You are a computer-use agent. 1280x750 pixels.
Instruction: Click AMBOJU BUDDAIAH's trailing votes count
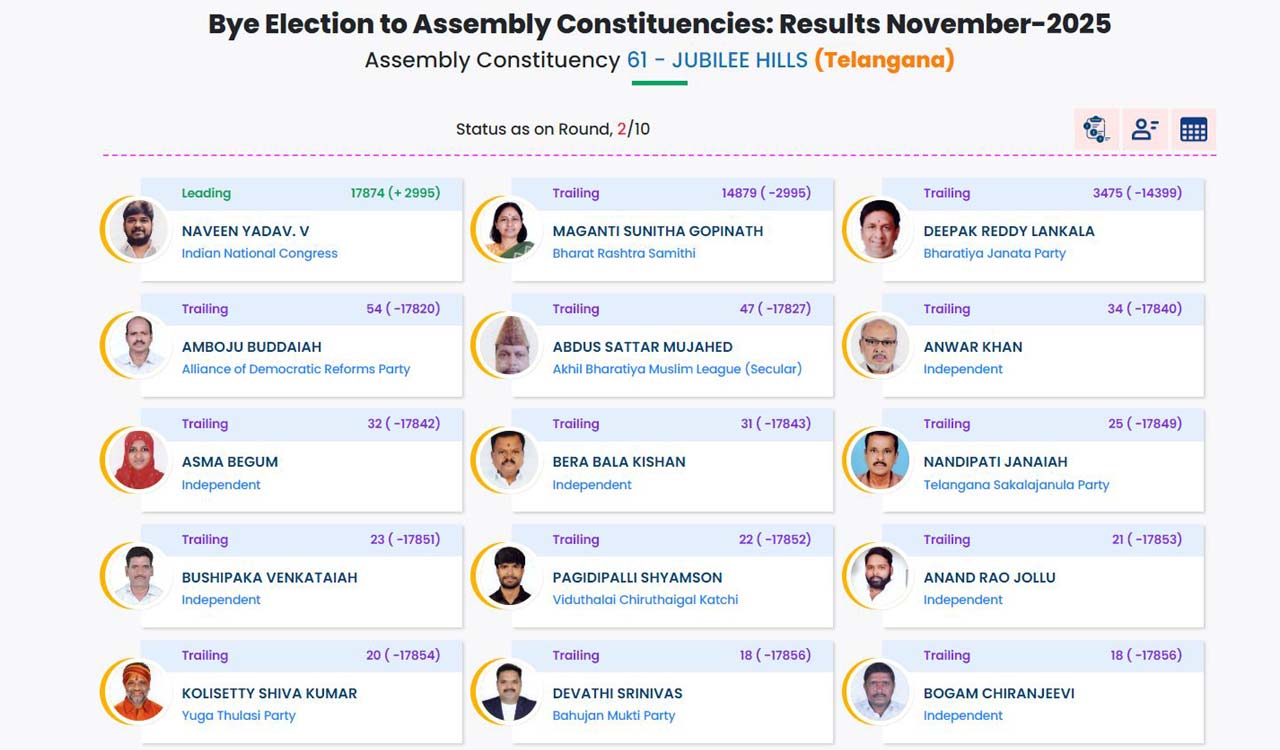(x=403, y=309)
